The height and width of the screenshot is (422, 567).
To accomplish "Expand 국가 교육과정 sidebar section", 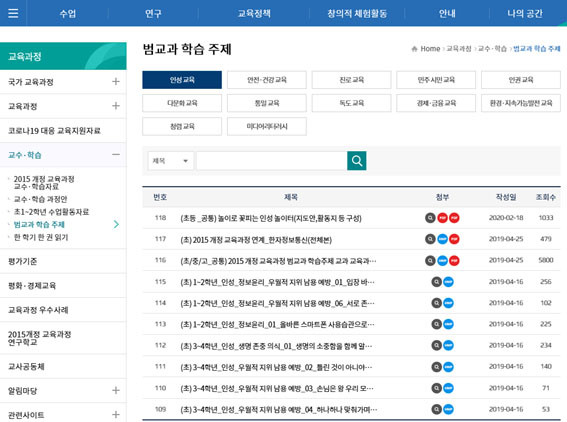I will (116, 81).
